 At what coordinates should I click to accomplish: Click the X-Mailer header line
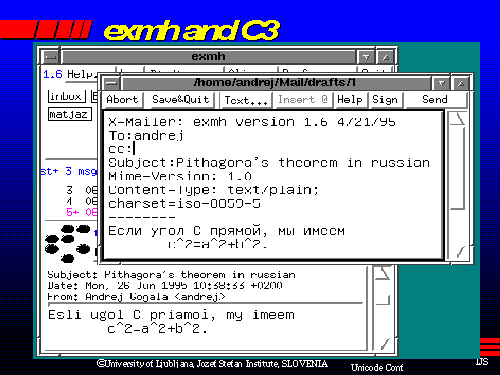click(252, 122)
